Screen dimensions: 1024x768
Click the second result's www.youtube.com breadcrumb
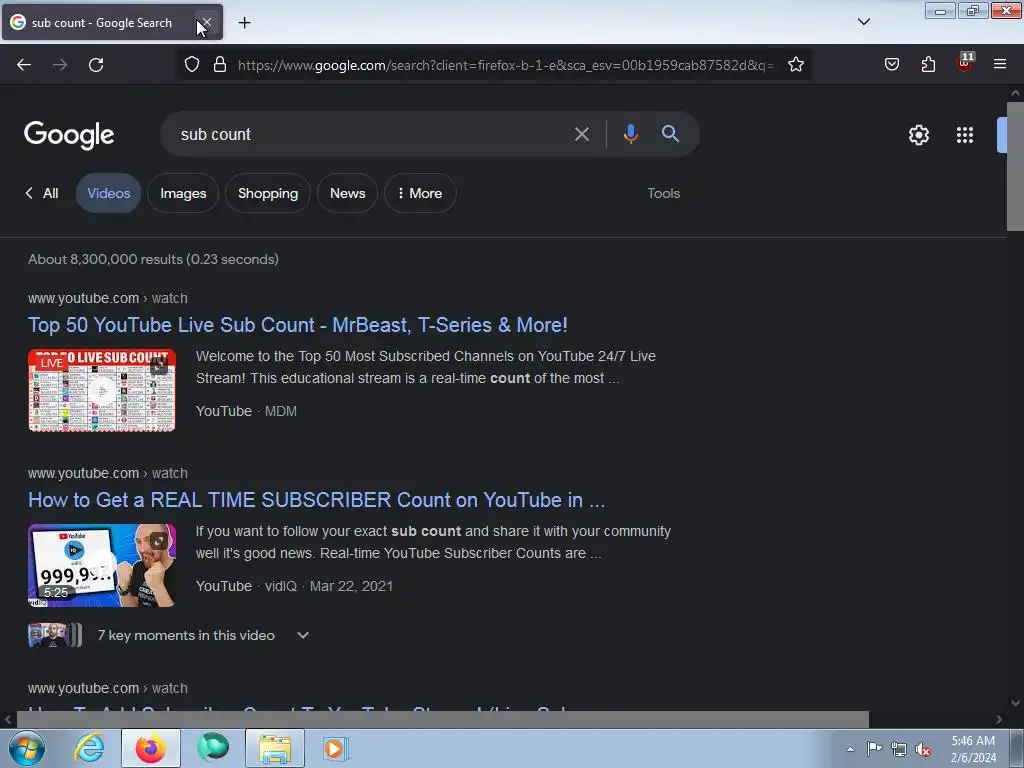pos(108,473)
